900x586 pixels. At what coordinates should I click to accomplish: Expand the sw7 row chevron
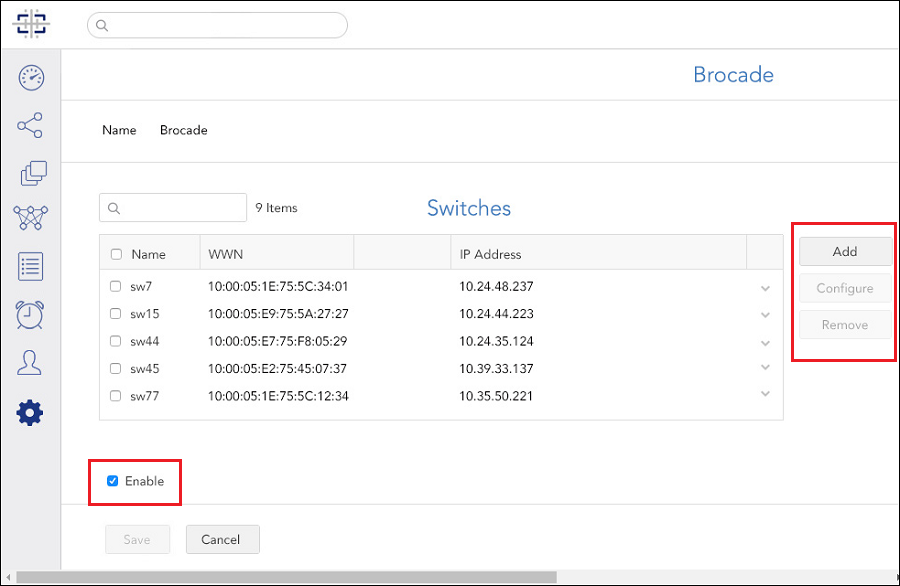(765, 288)
